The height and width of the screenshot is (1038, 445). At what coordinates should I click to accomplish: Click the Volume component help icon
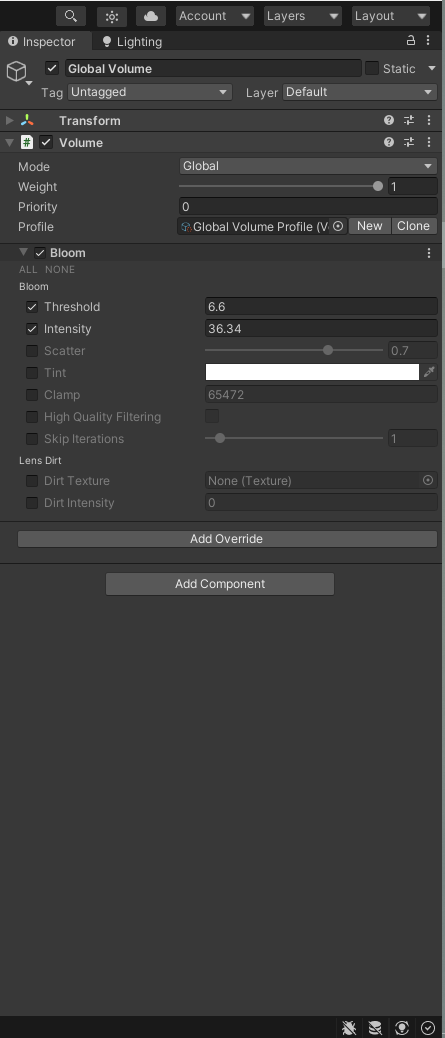389,142
